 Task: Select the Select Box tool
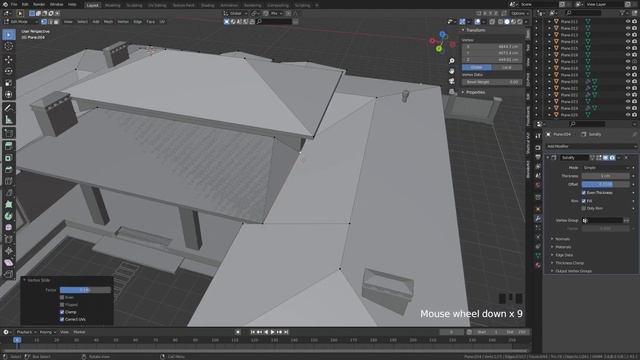9,34
